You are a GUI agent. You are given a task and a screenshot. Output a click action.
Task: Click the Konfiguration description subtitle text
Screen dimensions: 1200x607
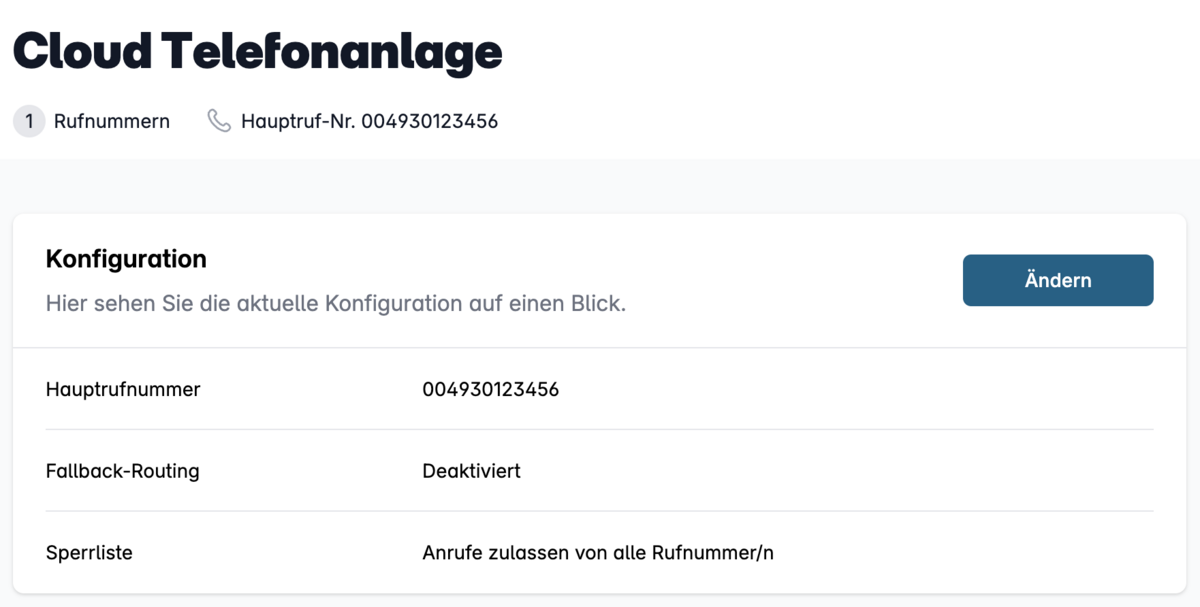pos(336,304)
